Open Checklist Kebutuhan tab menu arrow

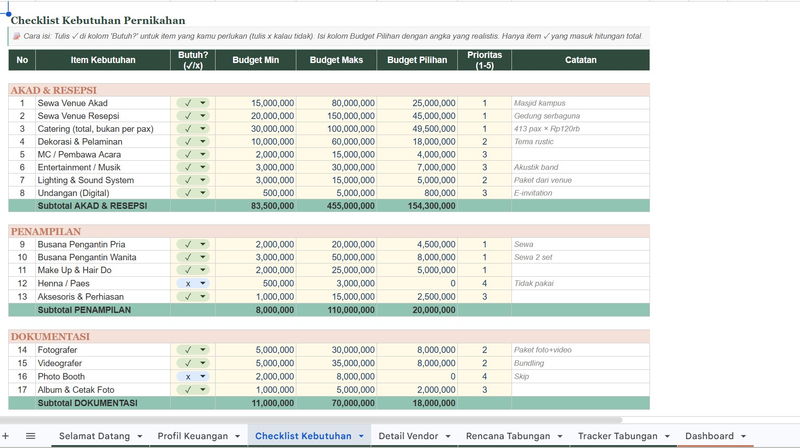point(361,436)
